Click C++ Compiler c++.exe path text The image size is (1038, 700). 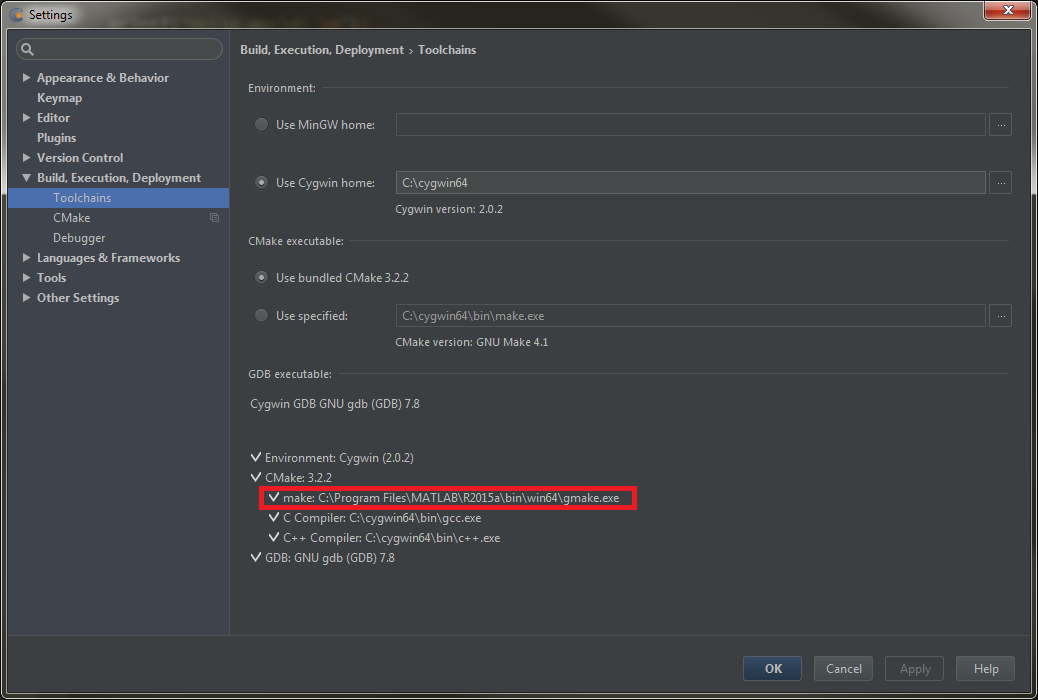392,538
